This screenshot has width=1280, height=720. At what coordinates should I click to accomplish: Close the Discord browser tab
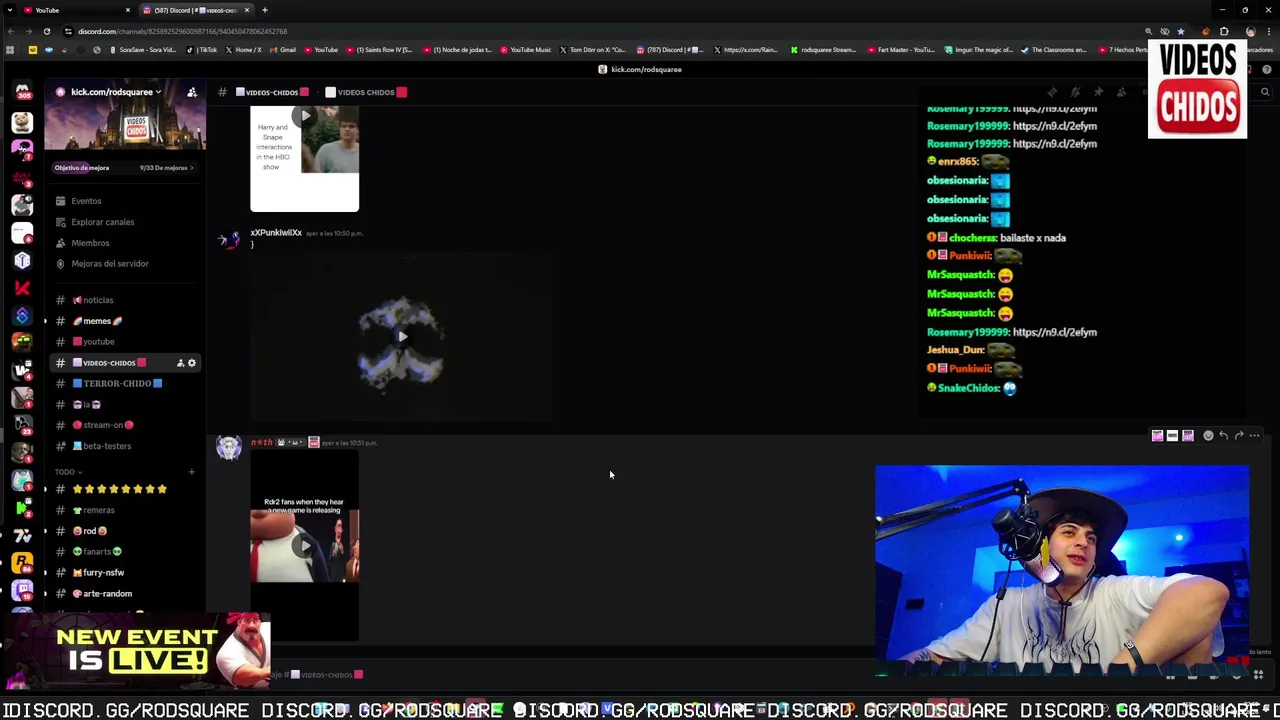[247, 10]
